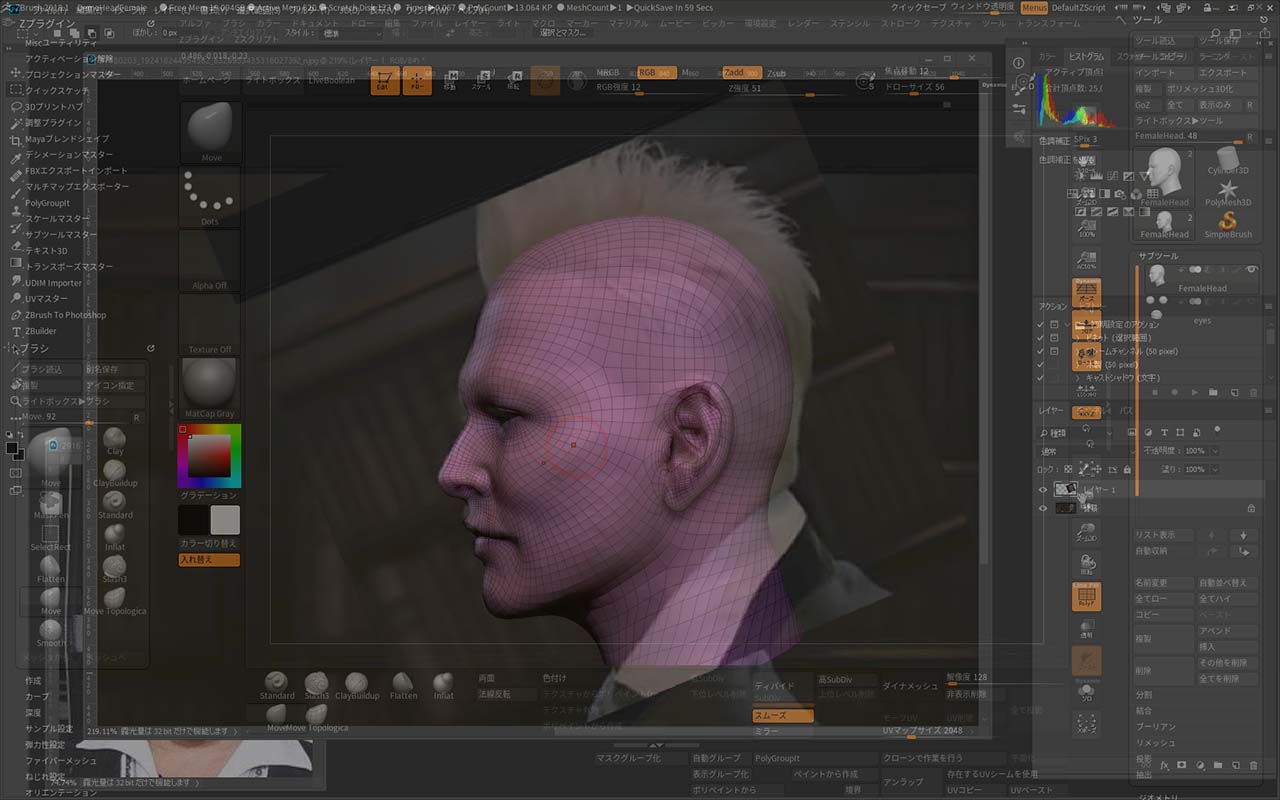Viewport: 1280px width, 800px height.
Task: Toggle the スムーズ (smooth) option
Action: 783,716
